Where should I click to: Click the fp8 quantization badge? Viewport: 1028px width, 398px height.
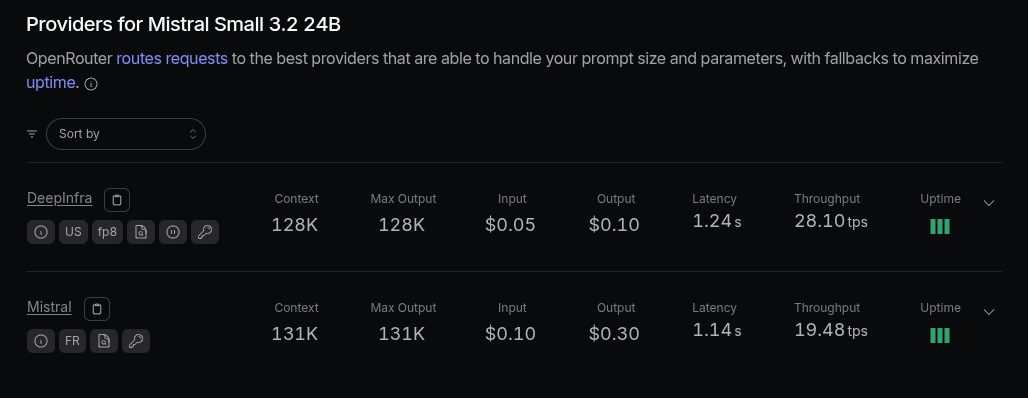108,232
